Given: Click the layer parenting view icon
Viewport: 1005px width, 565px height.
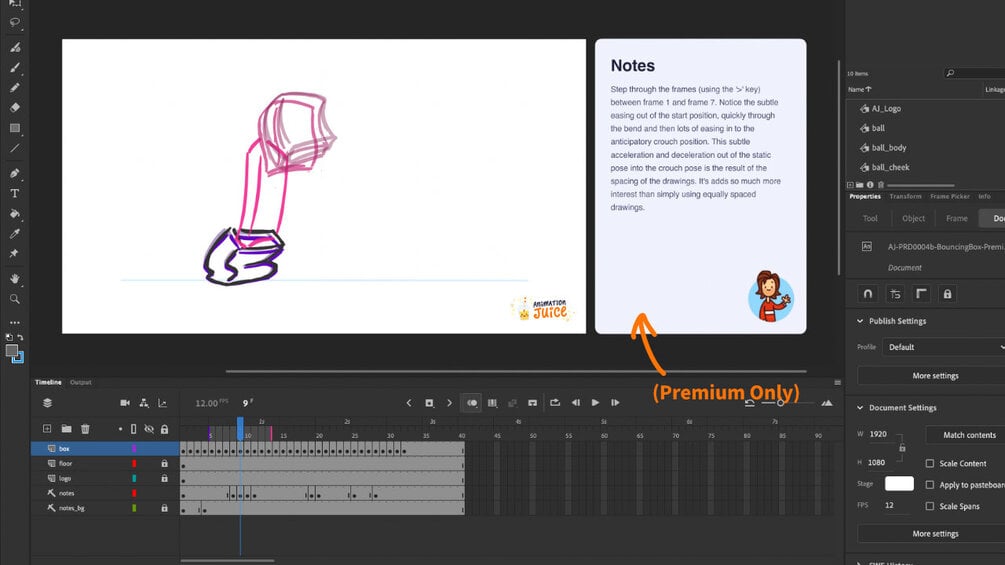Looking at the screenshot, I should 144,403.
